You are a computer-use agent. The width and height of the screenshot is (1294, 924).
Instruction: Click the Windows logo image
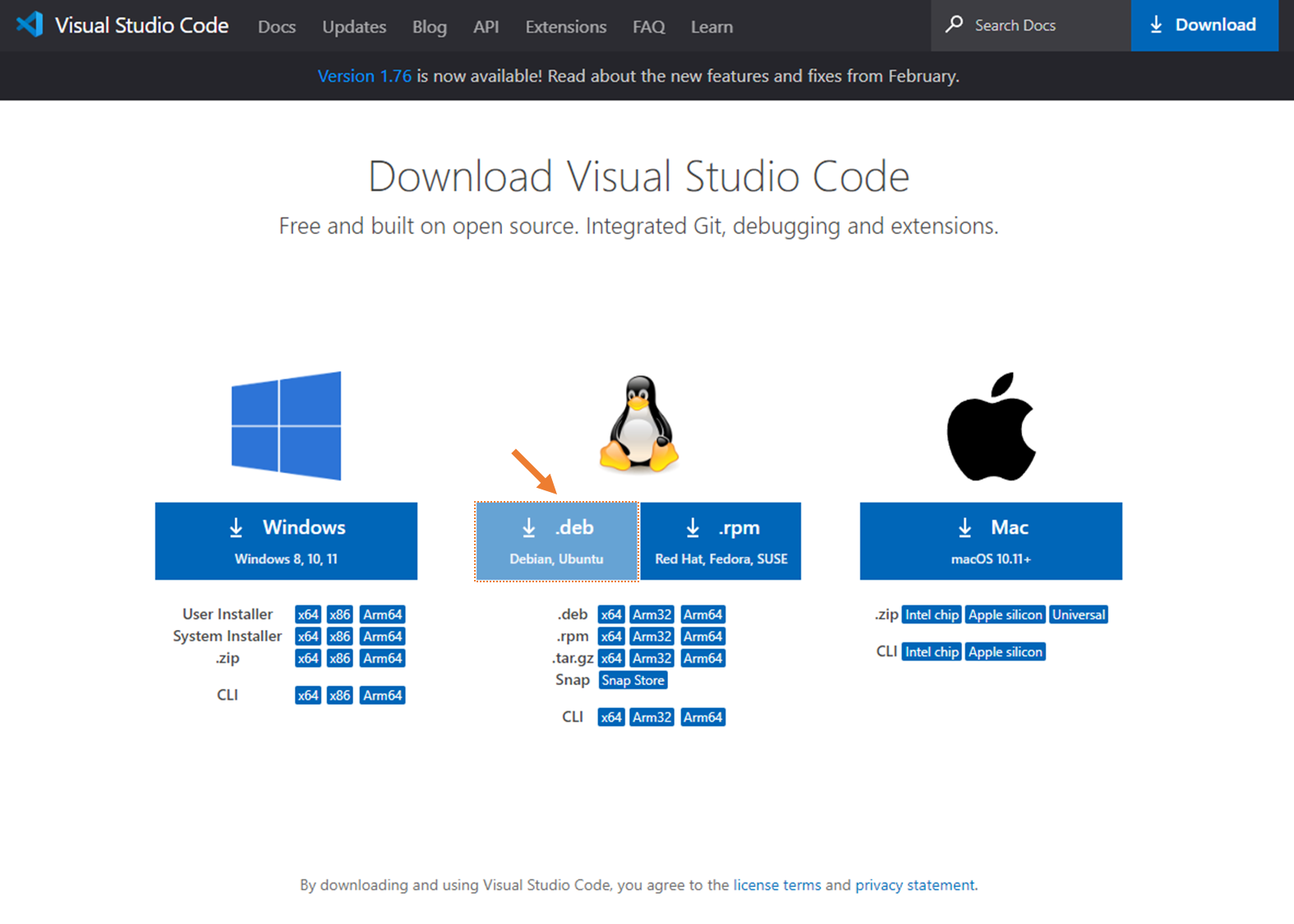tap(286, 425)
